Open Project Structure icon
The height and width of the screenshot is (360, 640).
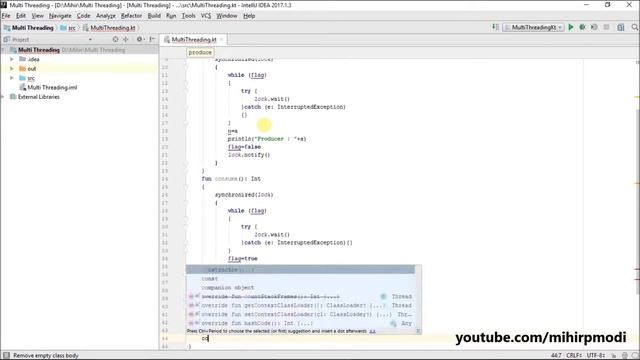pos(621,27)
